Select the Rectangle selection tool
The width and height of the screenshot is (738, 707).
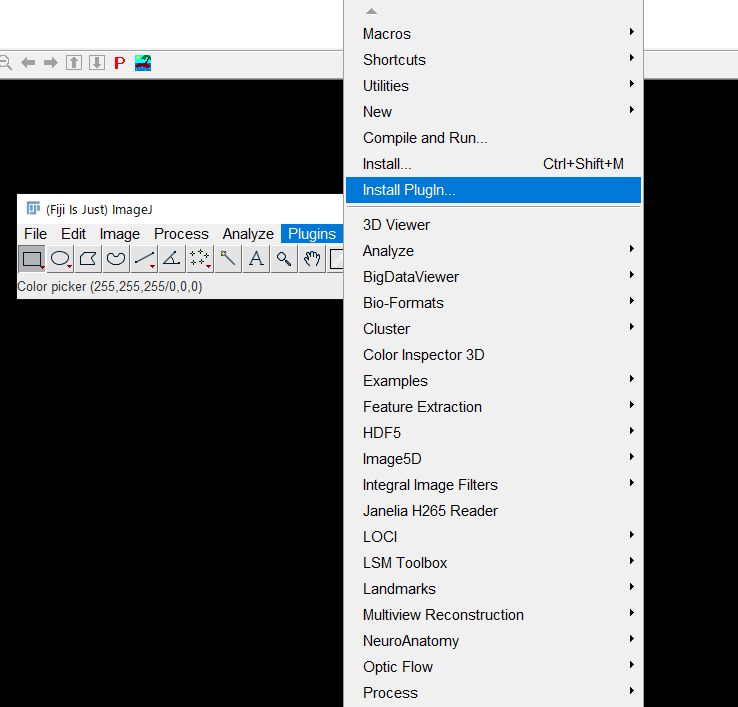pos(32,259)
